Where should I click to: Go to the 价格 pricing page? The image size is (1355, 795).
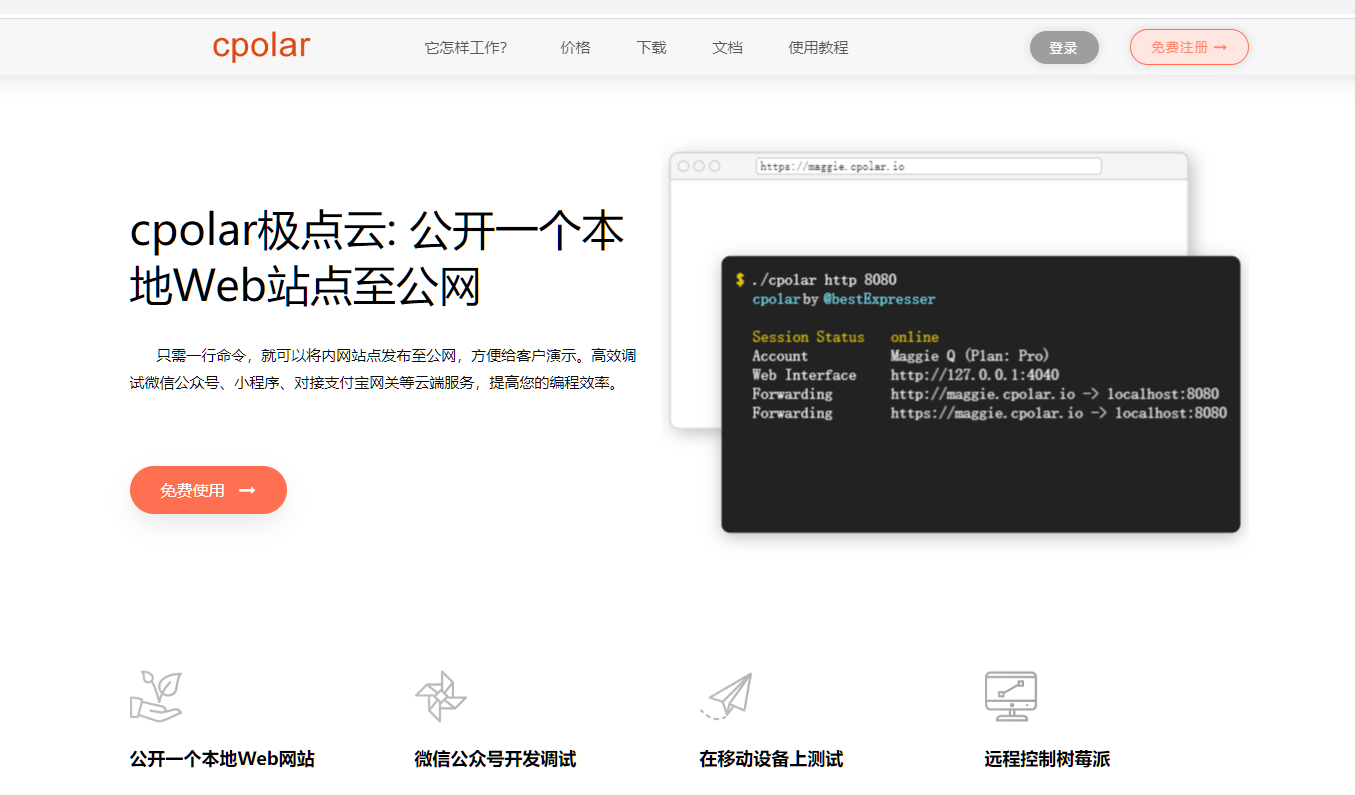pyautogui.click(x=575, y=47)
